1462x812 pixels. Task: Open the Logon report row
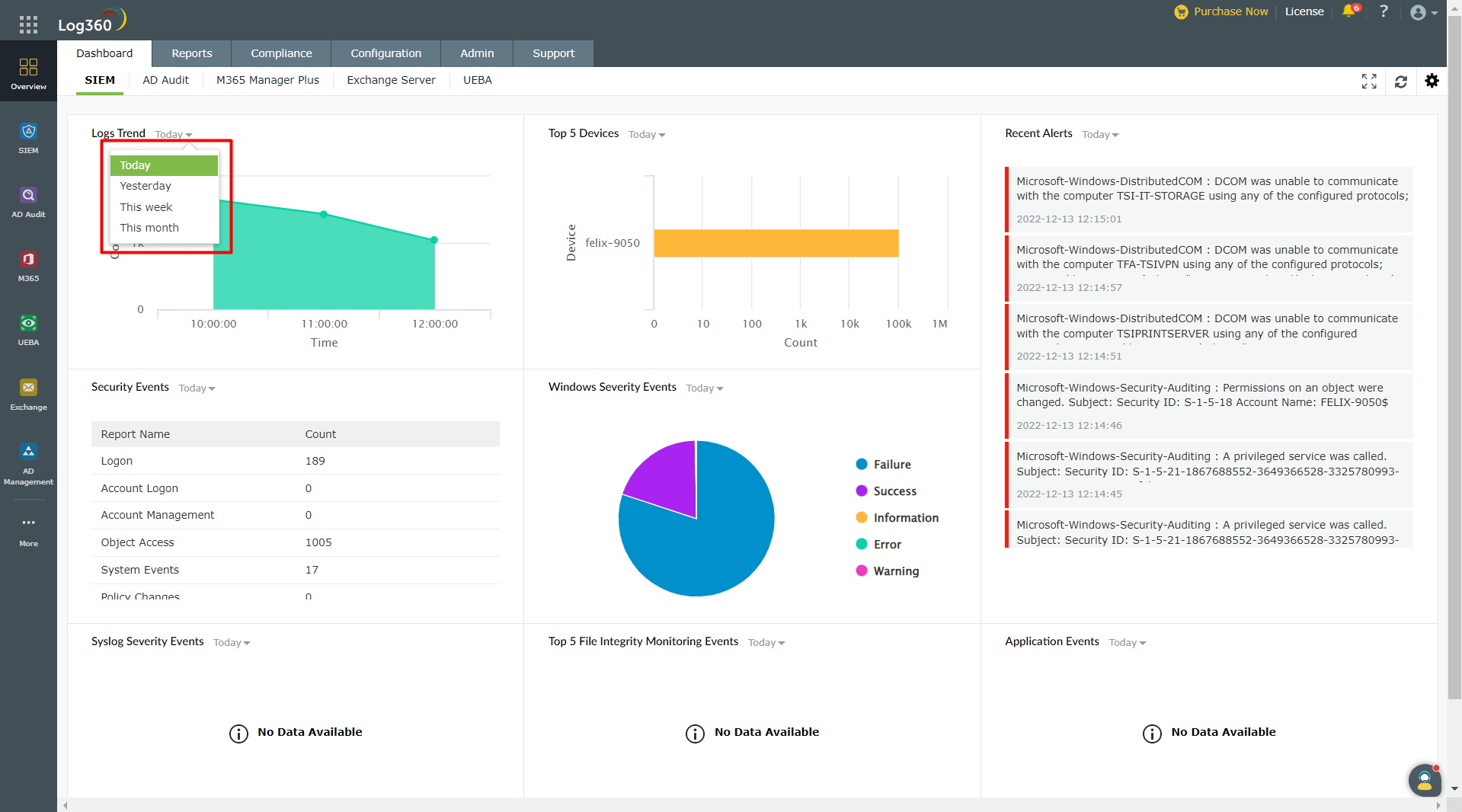click(296, 461)
